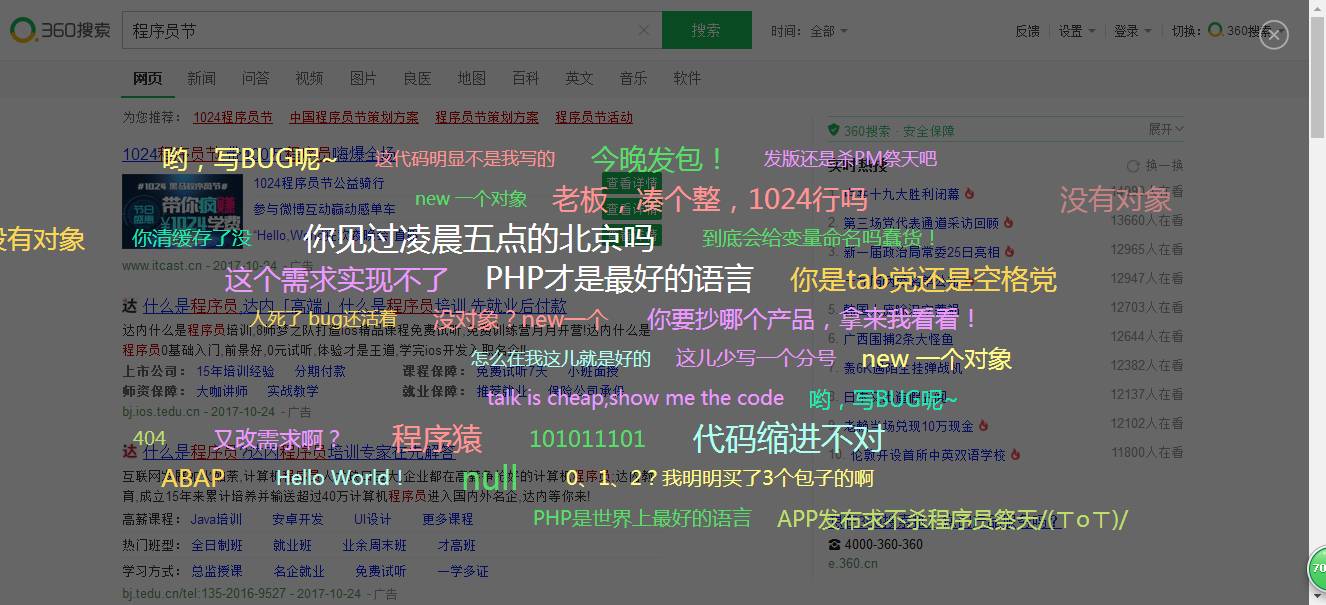Open suggested search 程序员节策划方案

(x=487, y=117)
